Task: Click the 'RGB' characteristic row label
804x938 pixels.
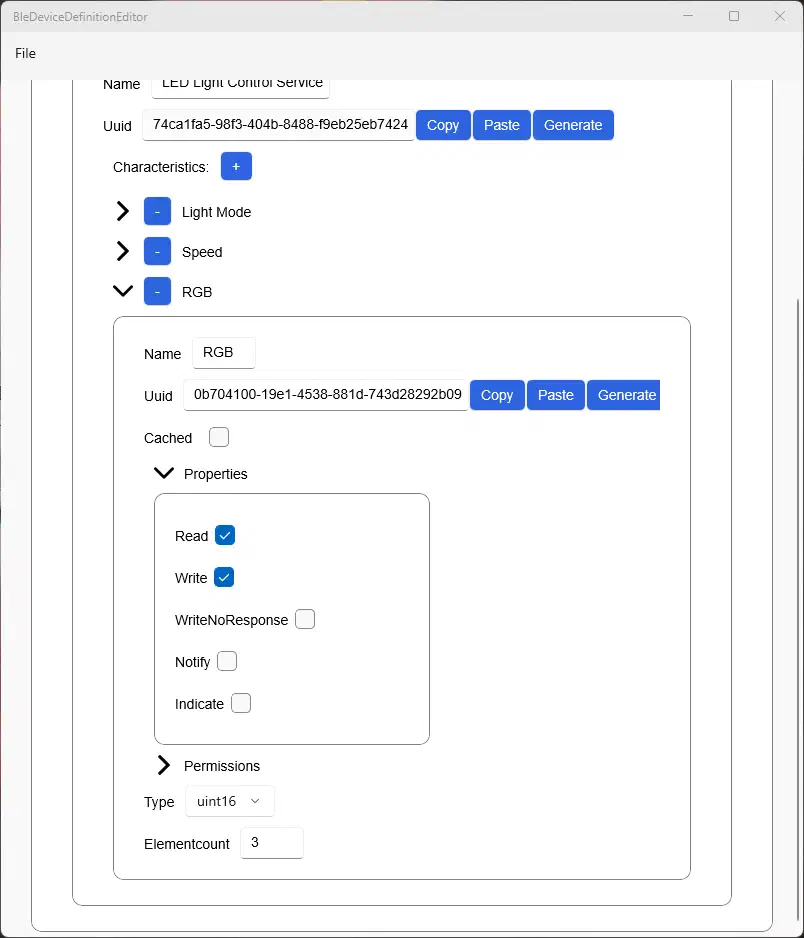Action: point(197,292)
